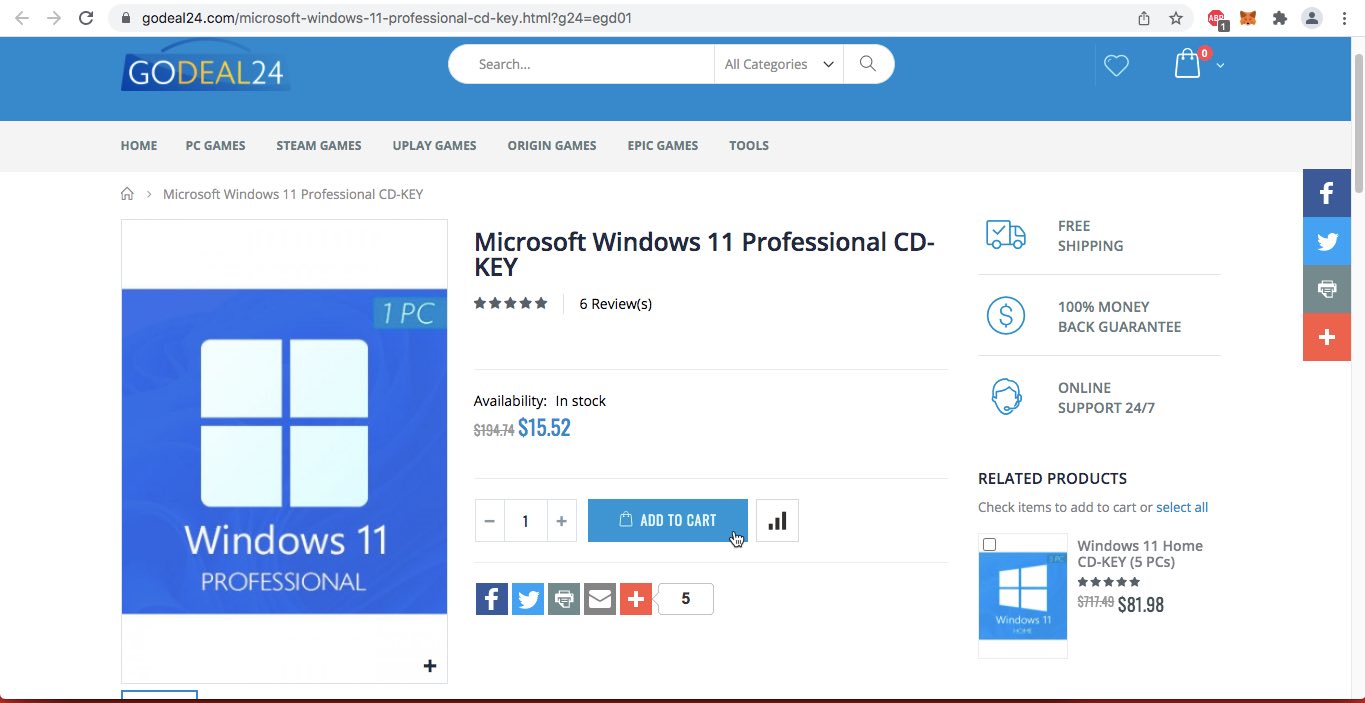Viewport: 1365px width, 703px height.
Task: Open Windows 11 Home CD-KEY (5 PCs) link
Action: [x=1140, y=554]
